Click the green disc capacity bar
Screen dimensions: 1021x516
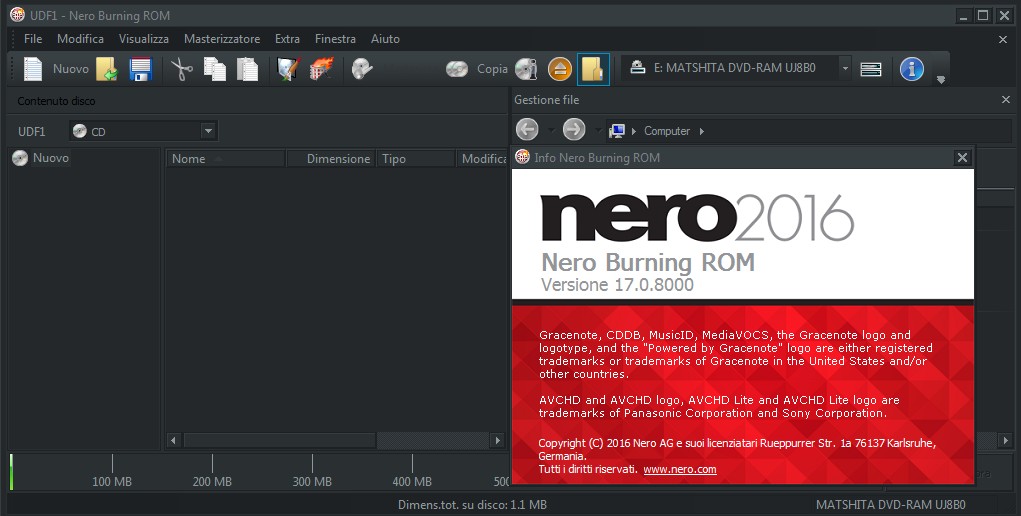(x=11, y=472)
